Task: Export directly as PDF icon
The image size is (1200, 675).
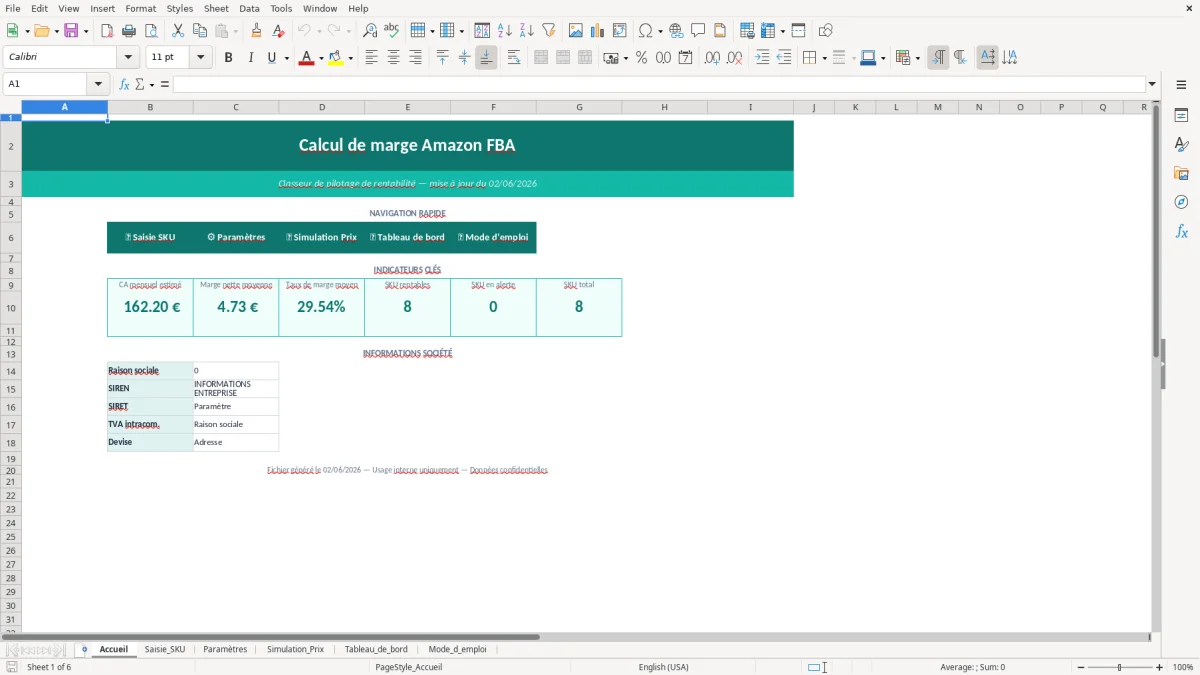Action: [x=107, y=31]
